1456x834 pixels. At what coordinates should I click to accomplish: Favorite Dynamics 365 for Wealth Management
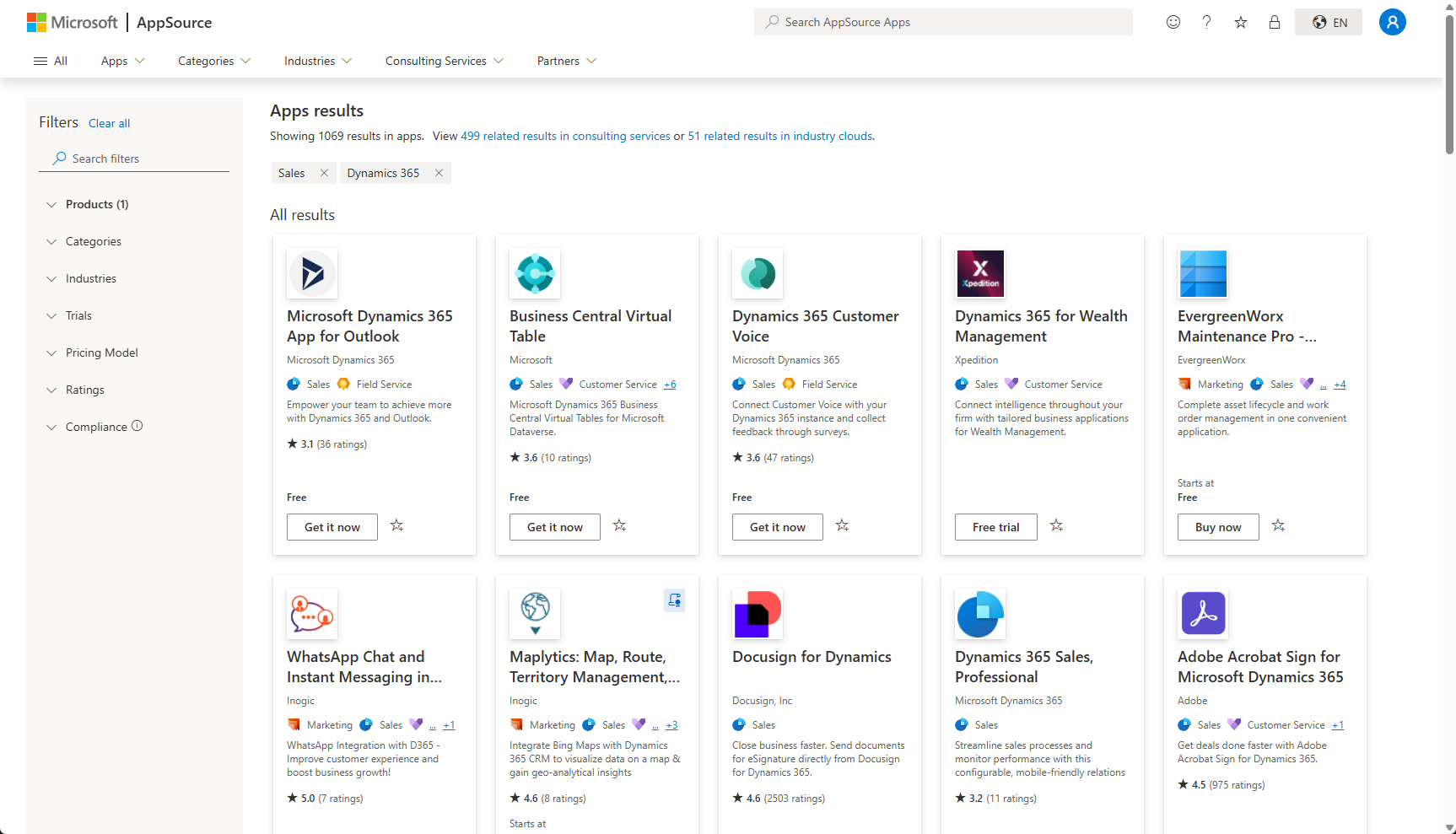click(1056, 525)
